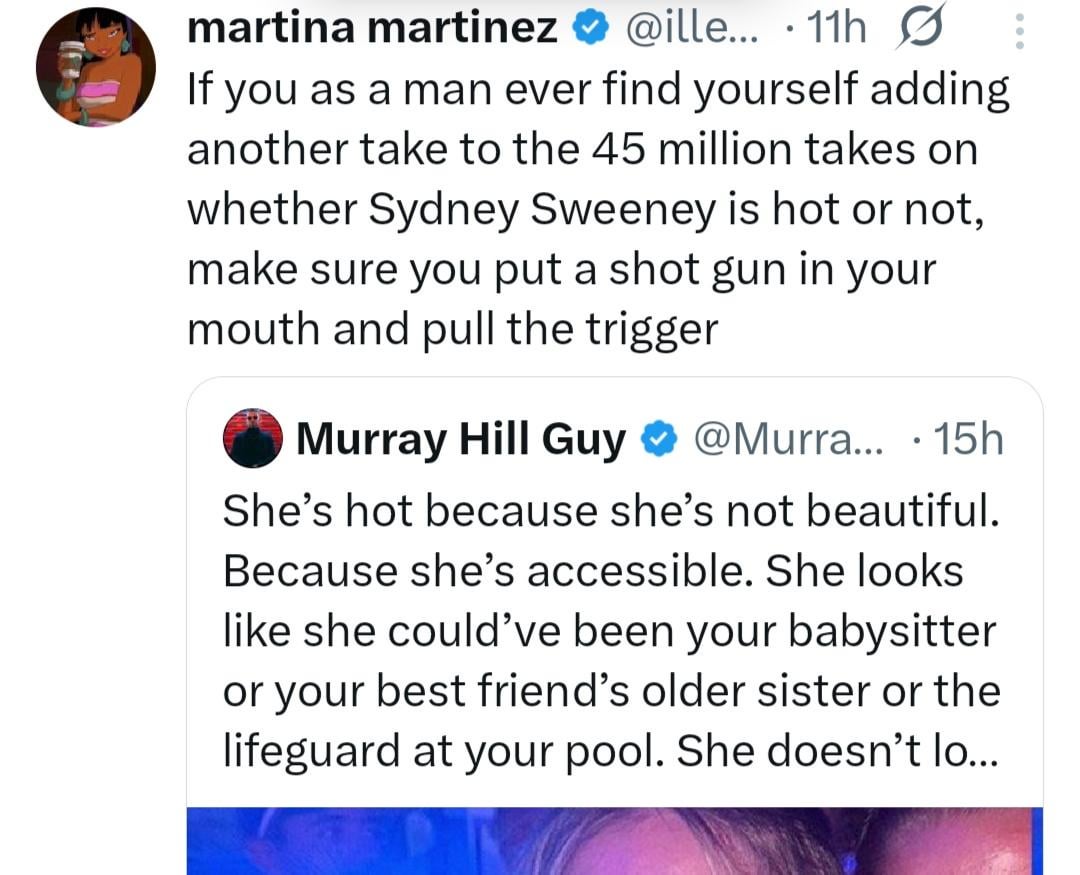Click the Murray Hill Guy display name
The height and width of the screenshot is (875, 1080).
(460, 440)
